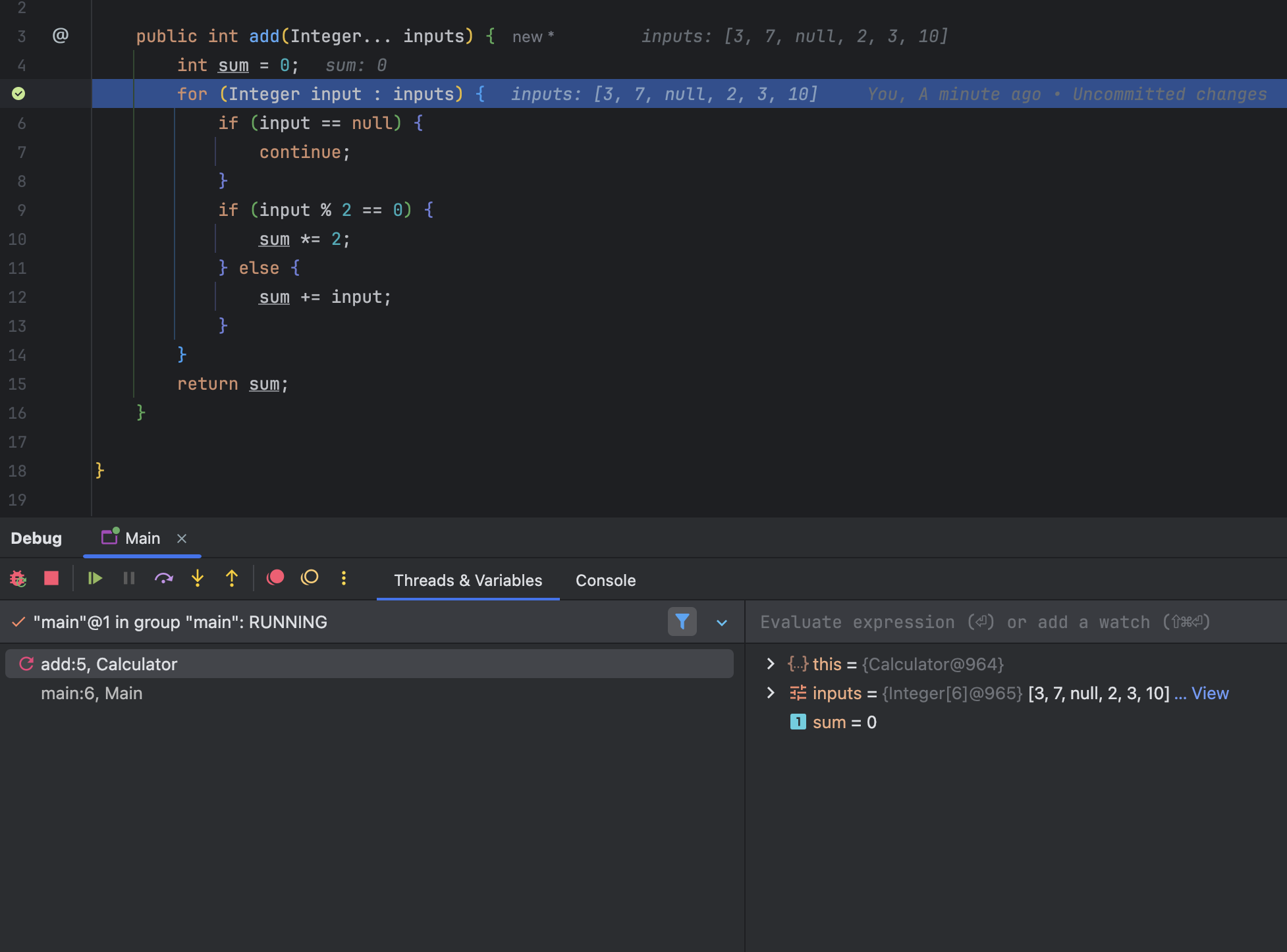This screenshot has width=1287, height=952.
Task: Open View Breakpoints red circle icon
Action: pyautogui.click(x=275, y=578)
